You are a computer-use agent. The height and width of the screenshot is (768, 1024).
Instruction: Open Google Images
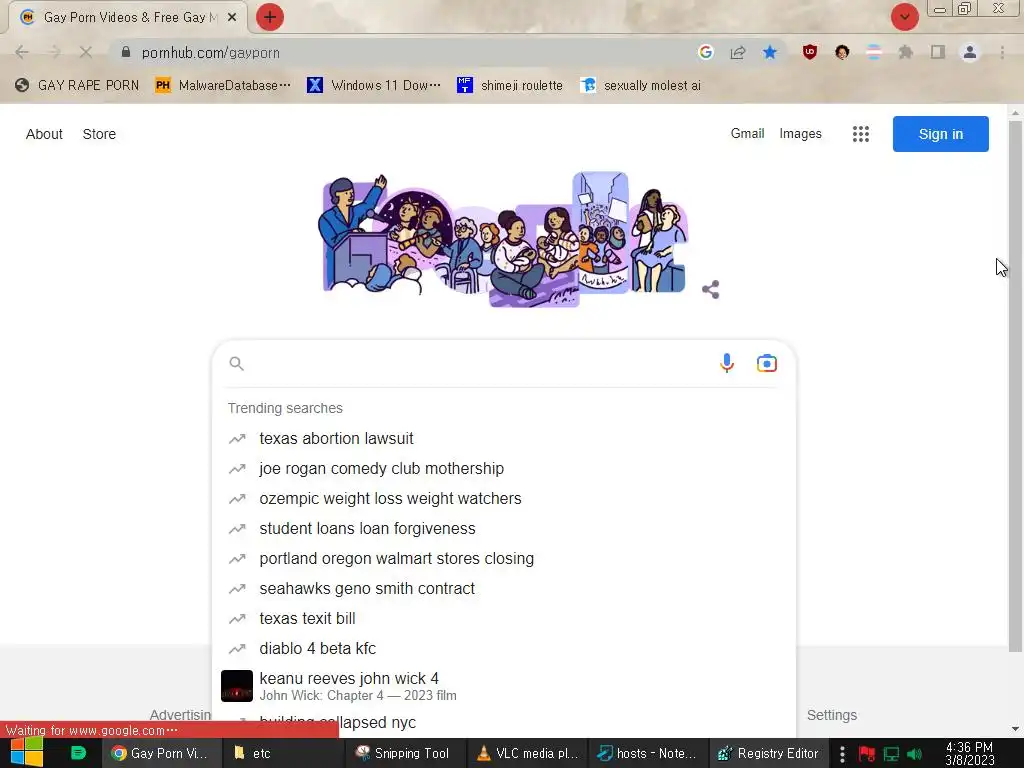[800, 133]
